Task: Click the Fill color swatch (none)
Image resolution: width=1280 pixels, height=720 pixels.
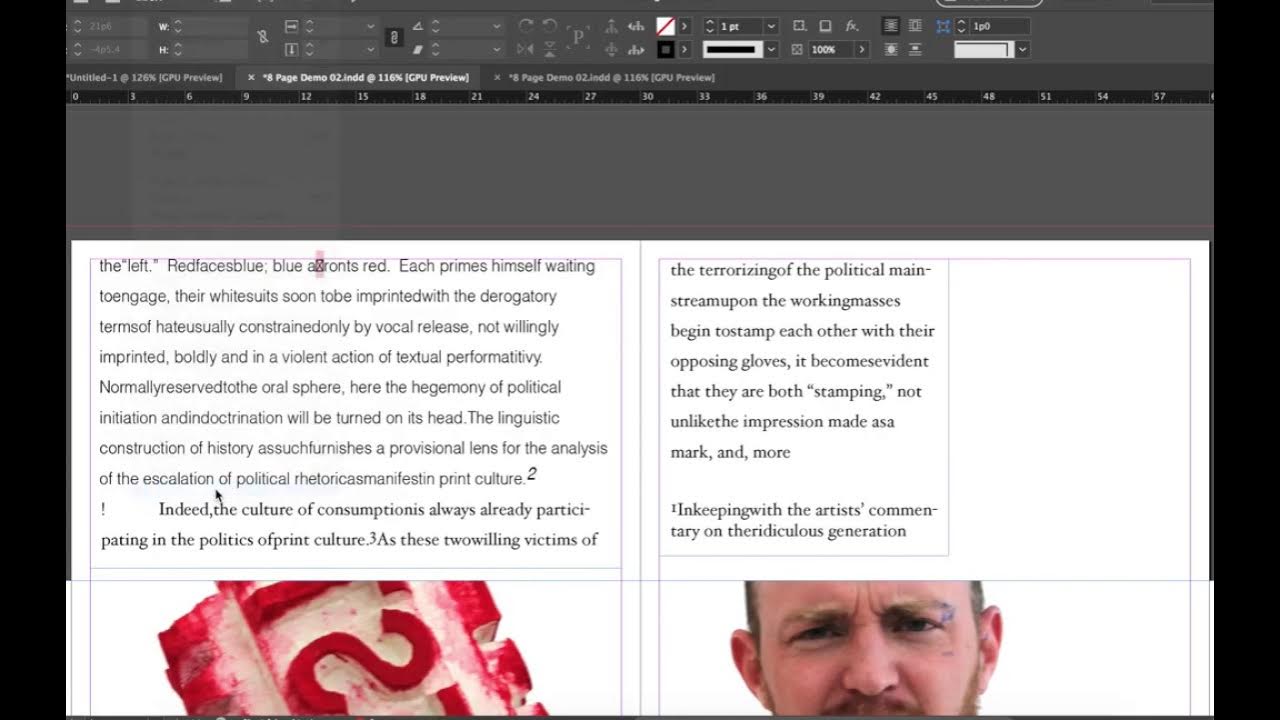Action: 666,26
